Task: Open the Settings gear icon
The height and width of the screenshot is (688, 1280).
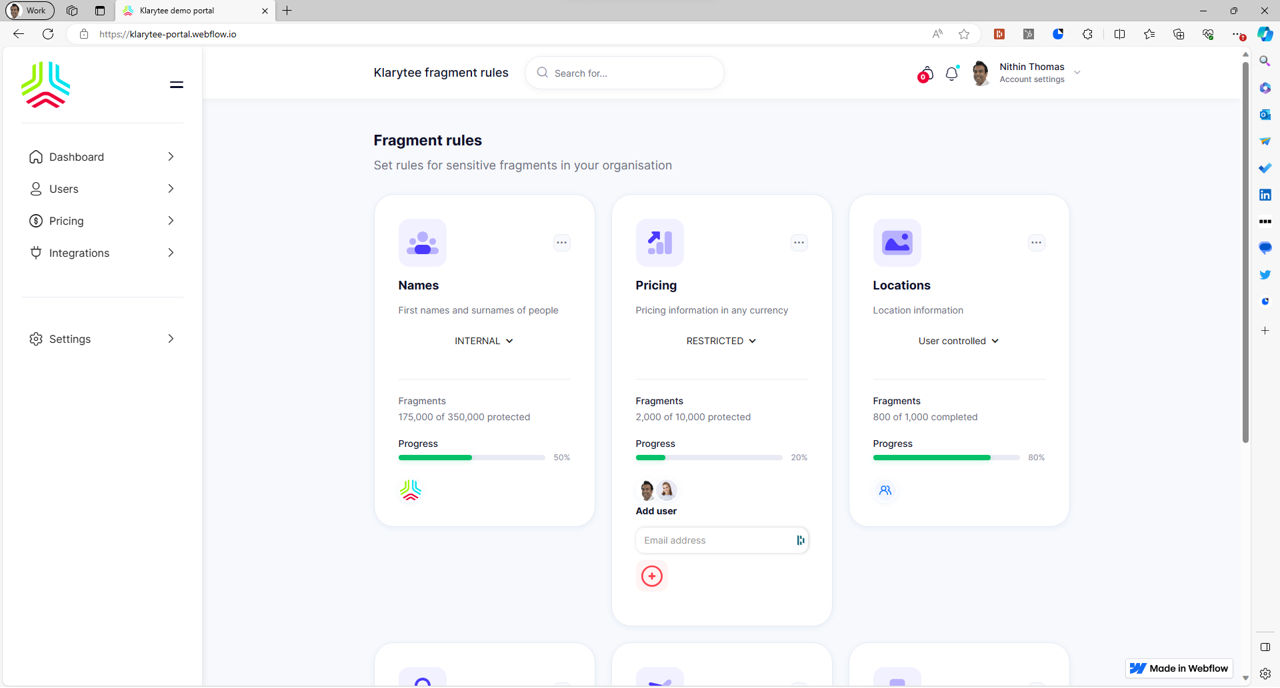Action: pyautogui.click(x=37, y=338)
